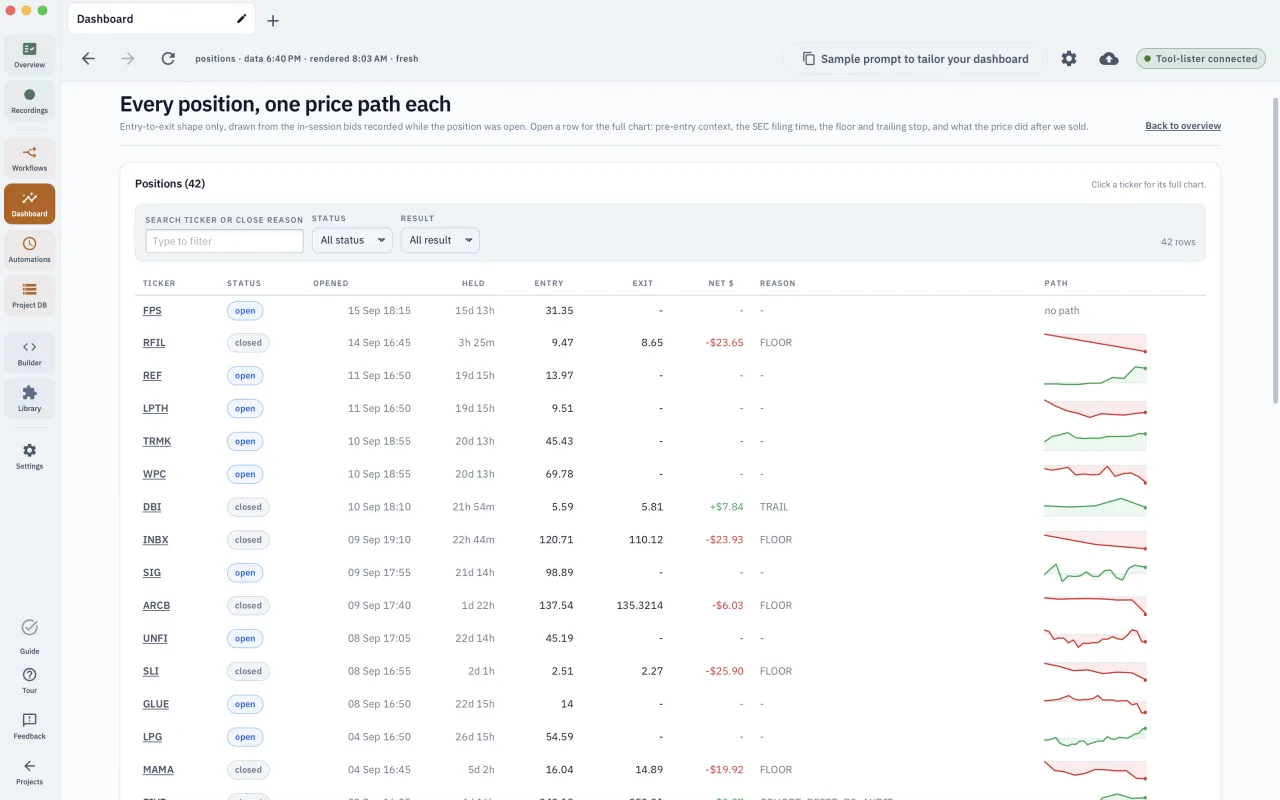
Task: Open the FPS ticker chart
Action: pos(152,311)
